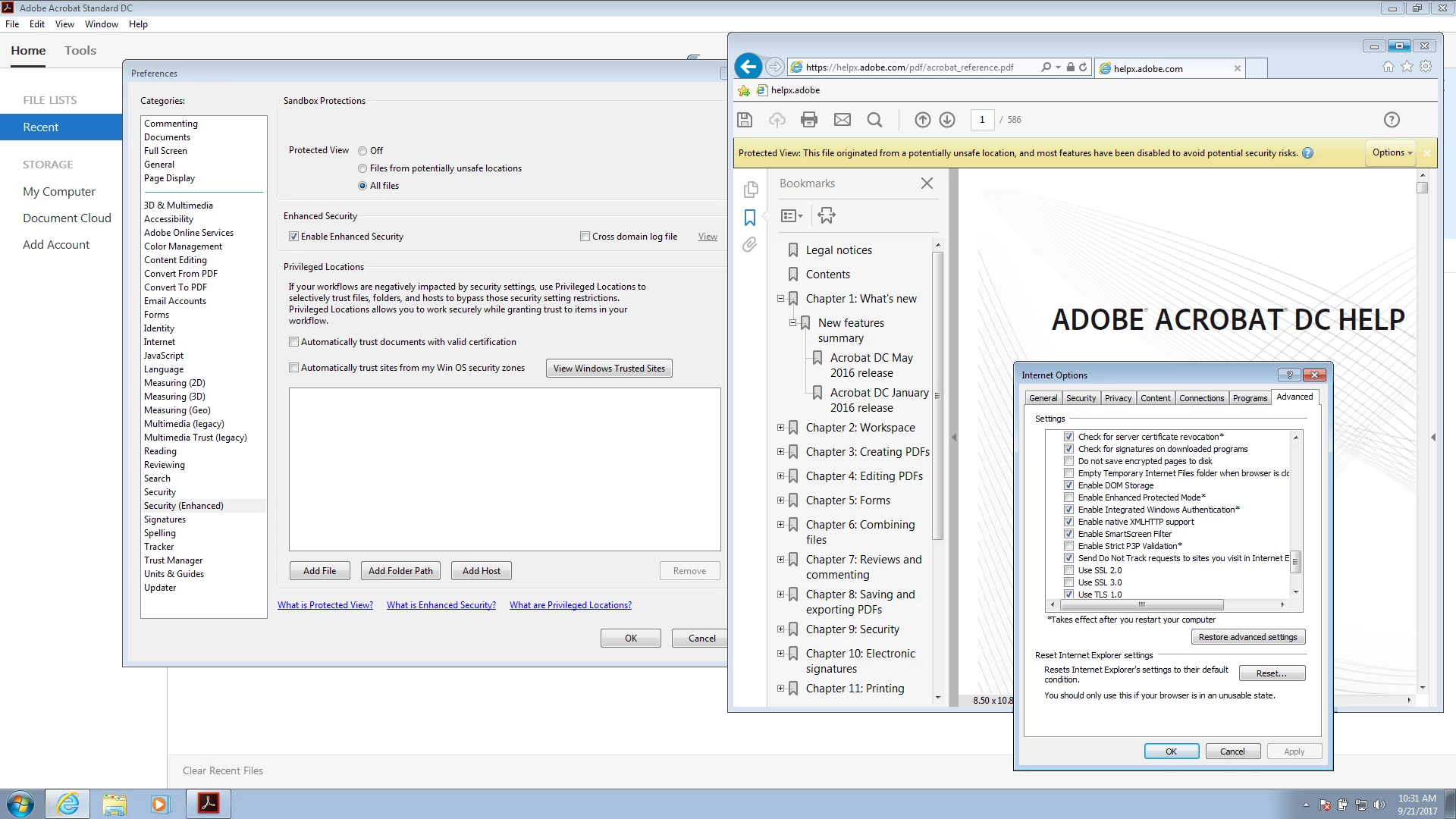Screen dimensions: 1456x819
Task: Open the page thumbnails panel icon
Action: click(x=751, y=189)
